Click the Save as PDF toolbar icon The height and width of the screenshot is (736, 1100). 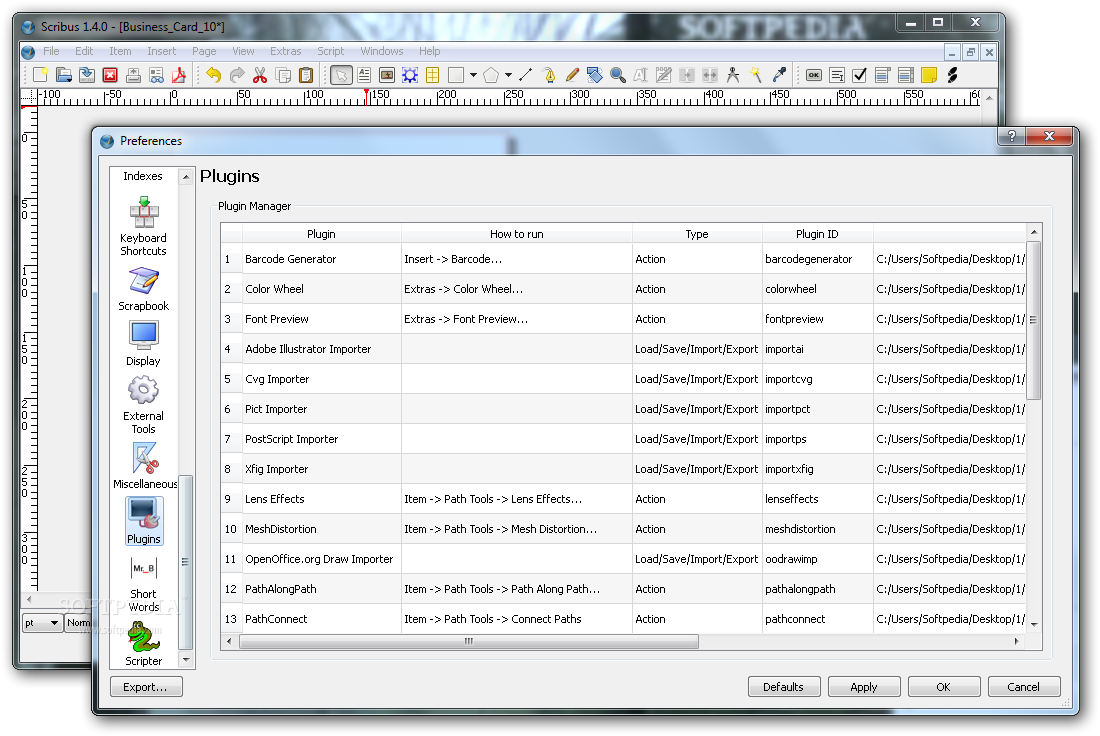179,75
